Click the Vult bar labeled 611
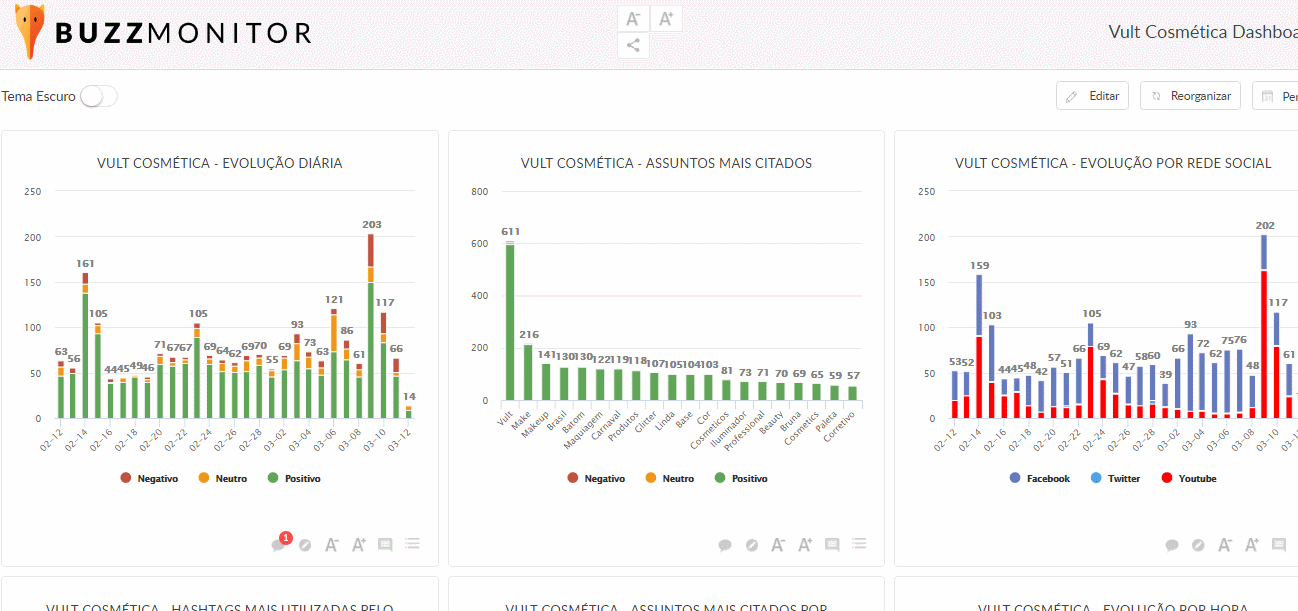This screenshot has width=1298, height=611. (x=510, y=322)
